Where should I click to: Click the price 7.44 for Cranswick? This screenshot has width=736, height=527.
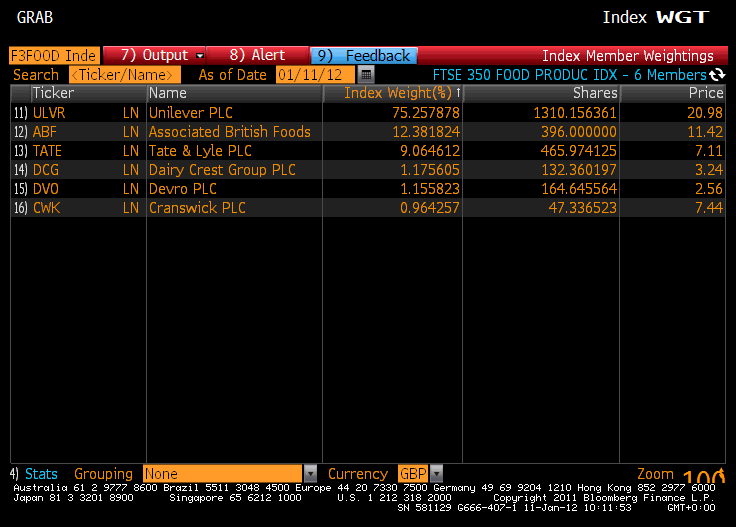point(709,208)
